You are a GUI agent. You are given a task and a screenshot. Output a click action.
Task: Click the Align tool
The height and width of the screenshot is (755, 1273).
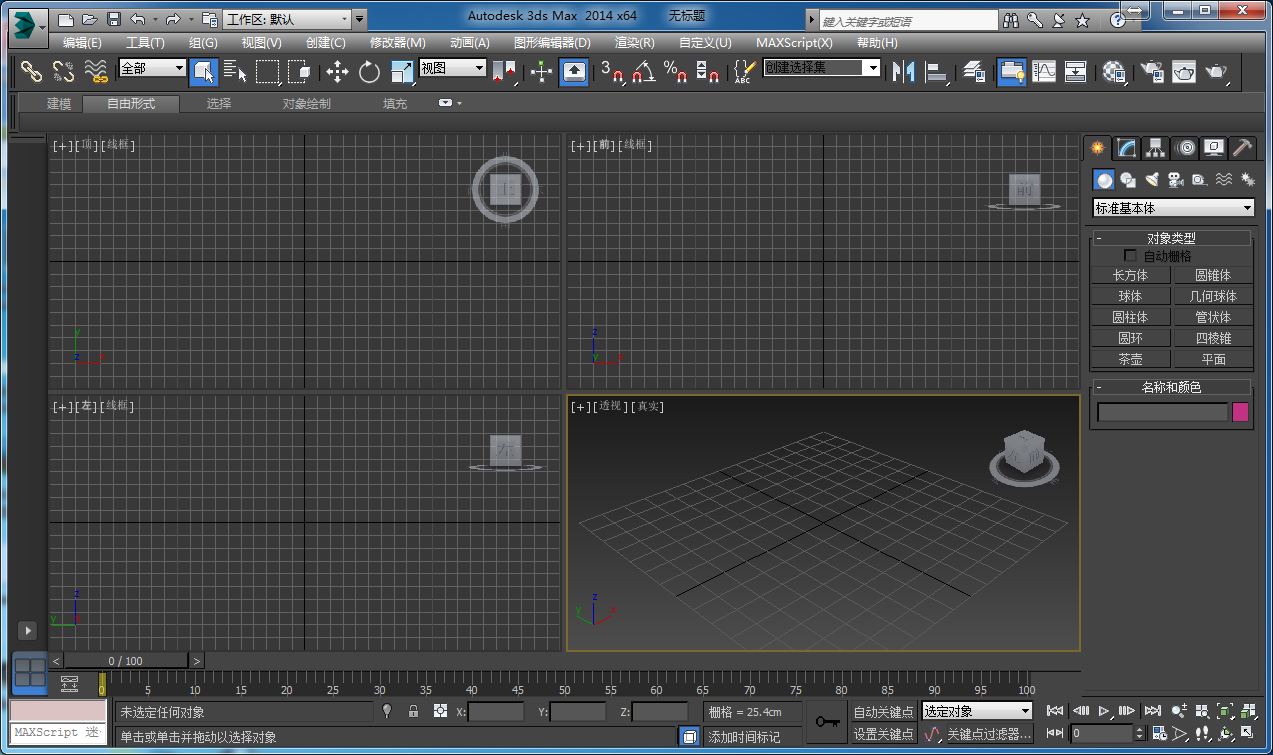tap(936, 71)
